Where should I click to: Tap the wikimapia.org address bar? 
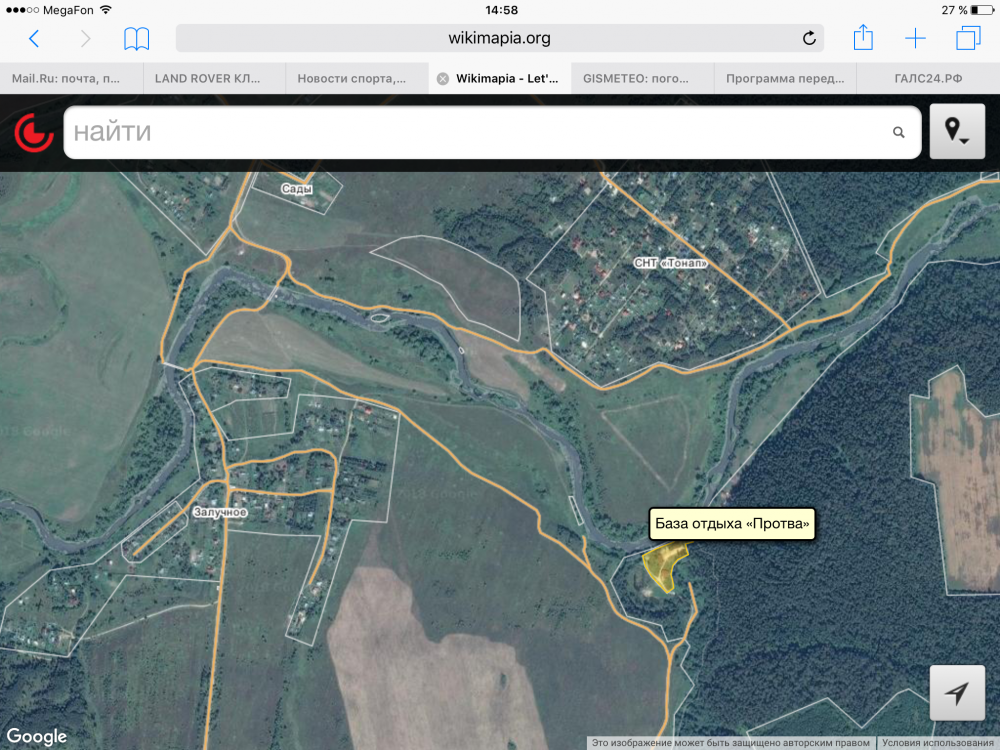coord(499,39)
